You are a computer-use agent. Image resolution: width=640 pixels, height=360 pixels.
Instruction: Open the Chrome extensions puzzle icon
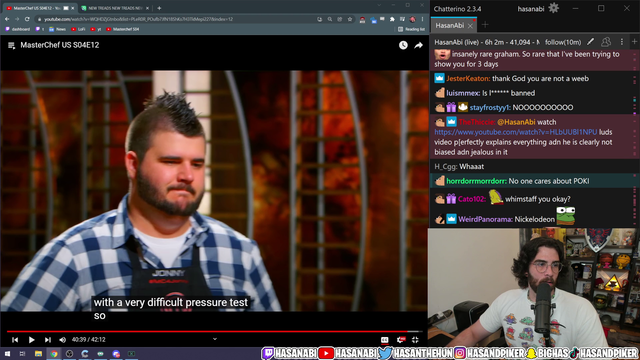coord(392,19)
